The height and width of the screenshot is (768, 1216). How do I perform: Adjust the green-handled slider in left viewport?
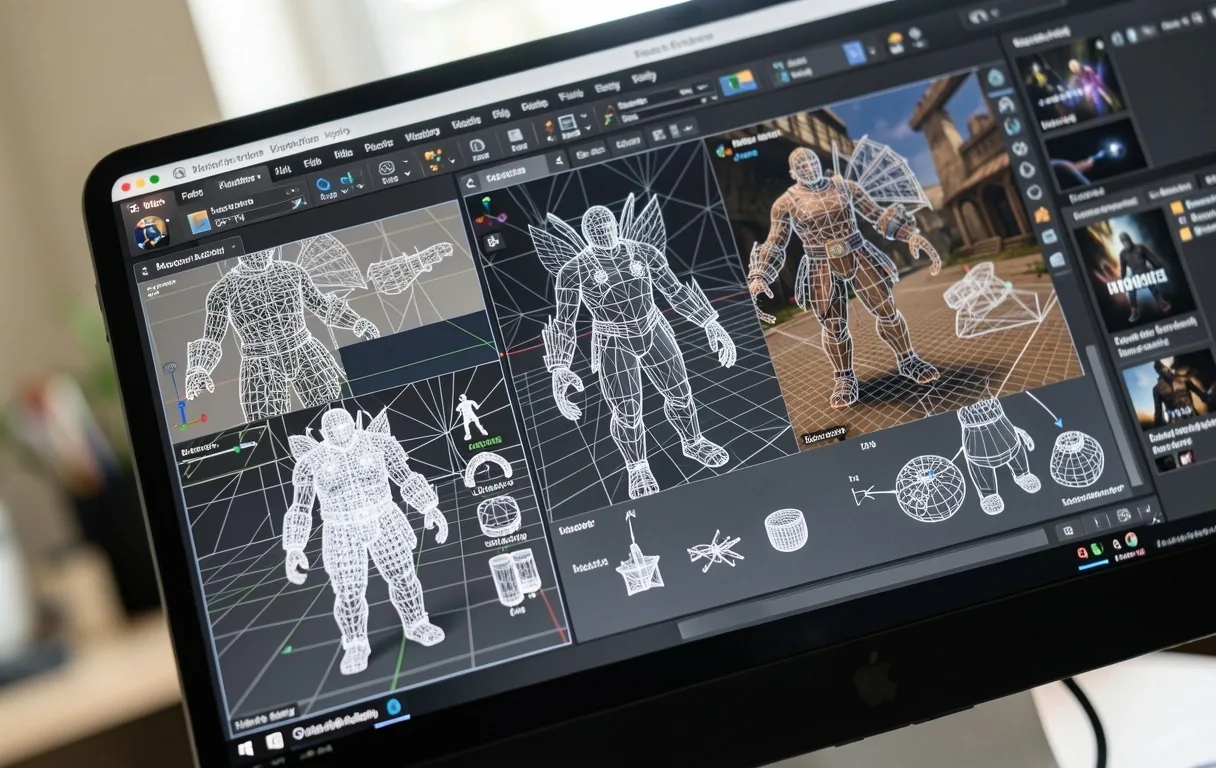tap(237, 449)
